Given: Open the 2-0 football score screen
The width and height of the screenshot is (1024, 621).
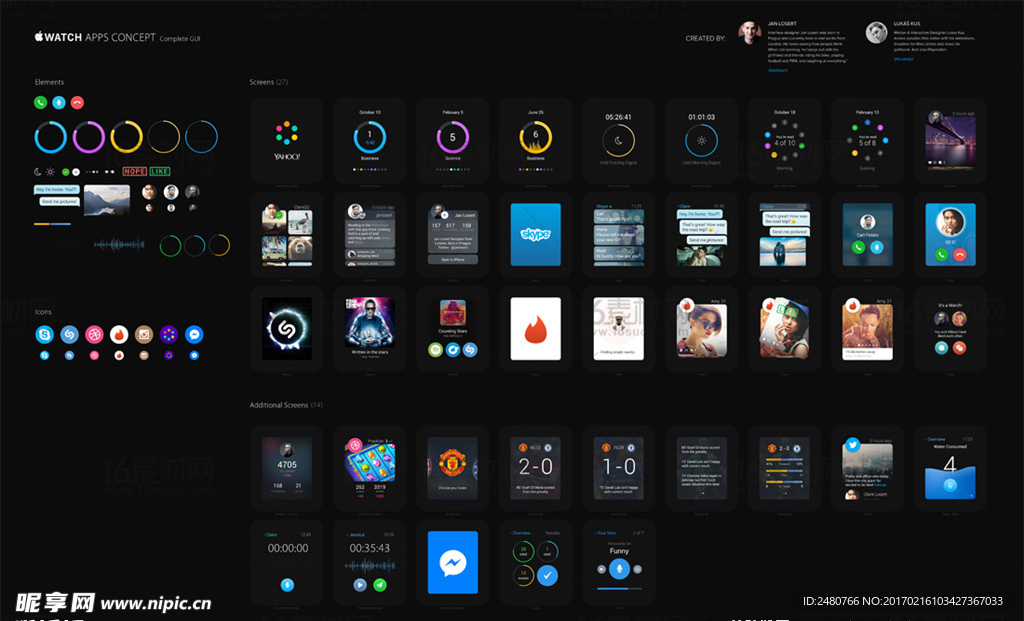Looking at the screenshot, I should pos(536,467).
